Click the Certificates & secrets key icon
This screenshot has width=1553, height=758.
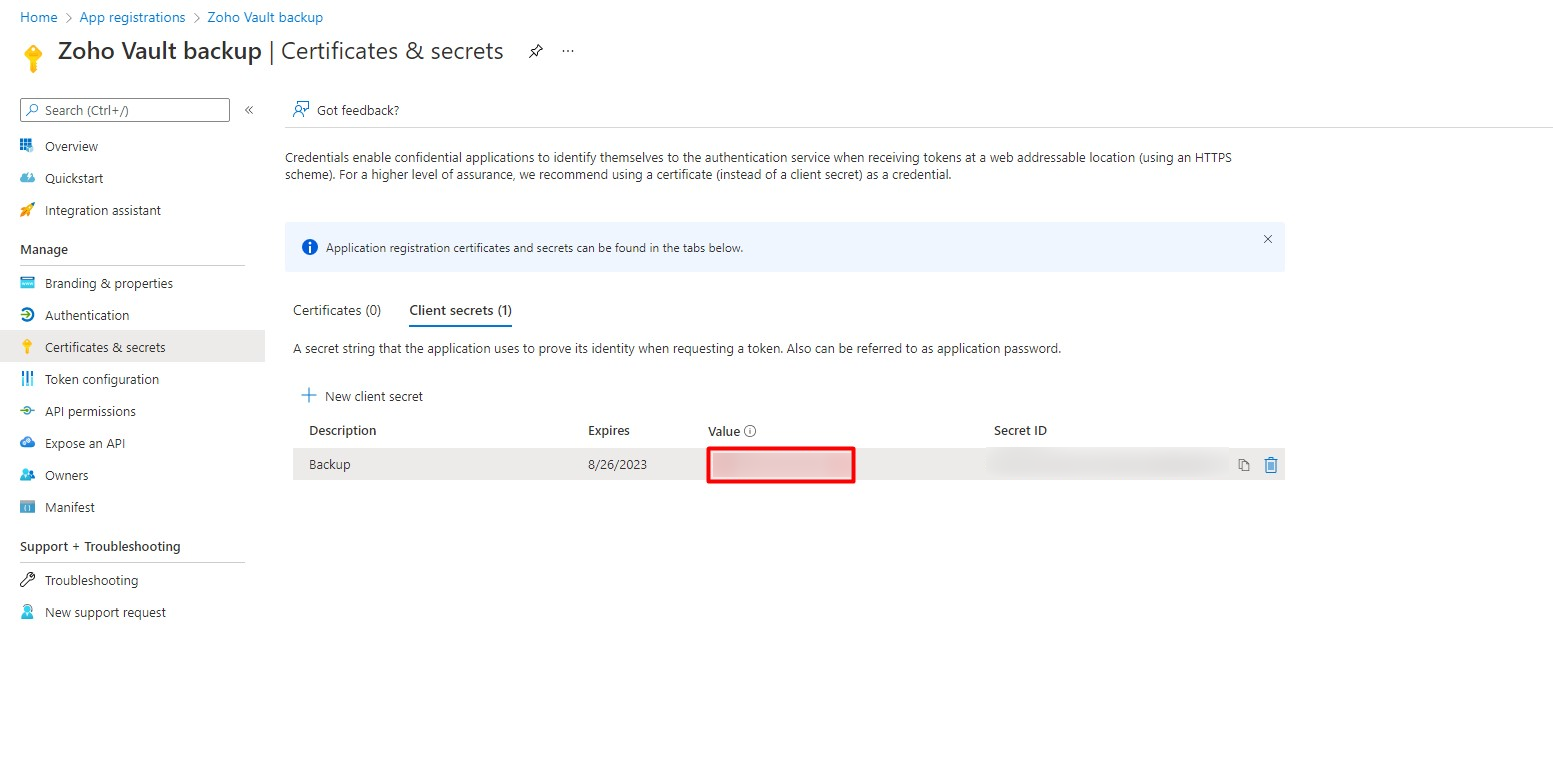(x=27, y=347)
